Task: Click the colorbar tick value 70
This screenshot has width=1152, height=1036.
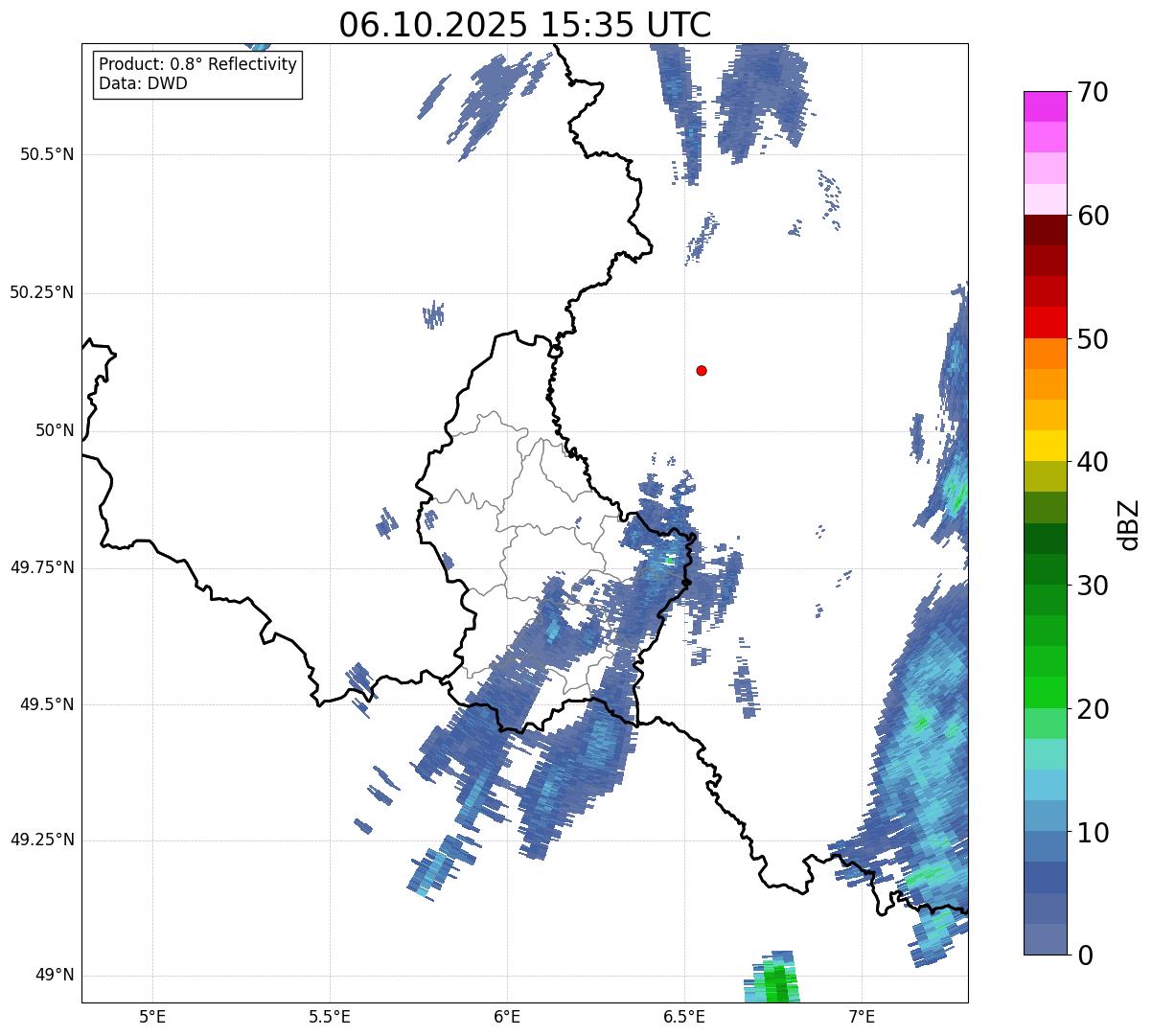Action: coord(1093,93)
